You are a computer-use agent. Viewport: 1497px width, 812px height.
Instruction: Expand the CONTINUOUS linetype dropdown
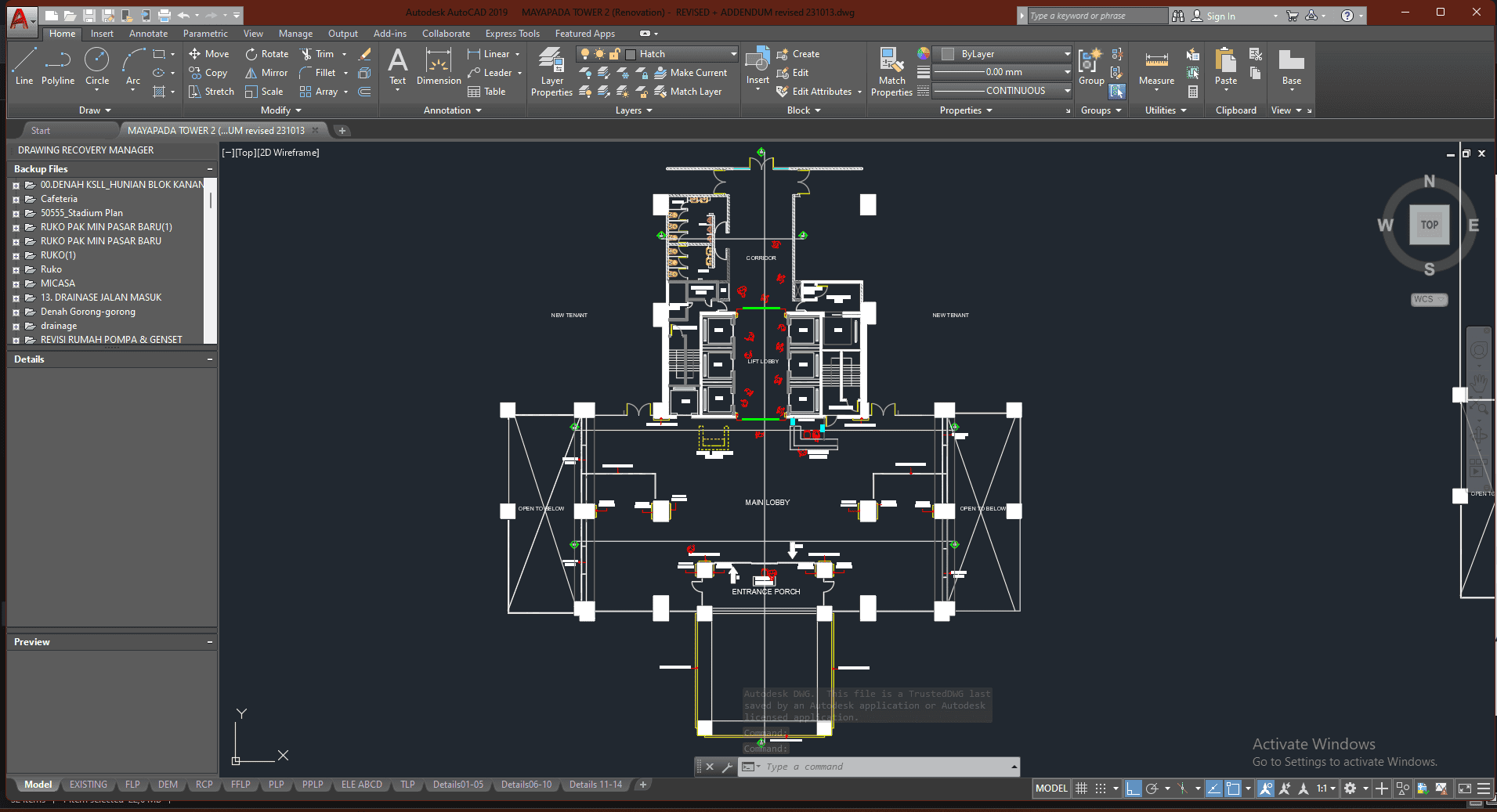click(x=1067, y=91)
